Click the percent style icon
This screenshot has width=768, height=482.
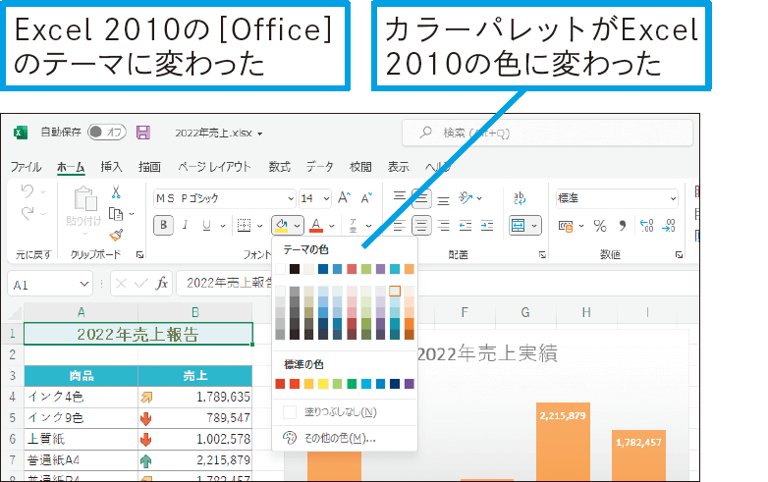click(x=600, y=226)
